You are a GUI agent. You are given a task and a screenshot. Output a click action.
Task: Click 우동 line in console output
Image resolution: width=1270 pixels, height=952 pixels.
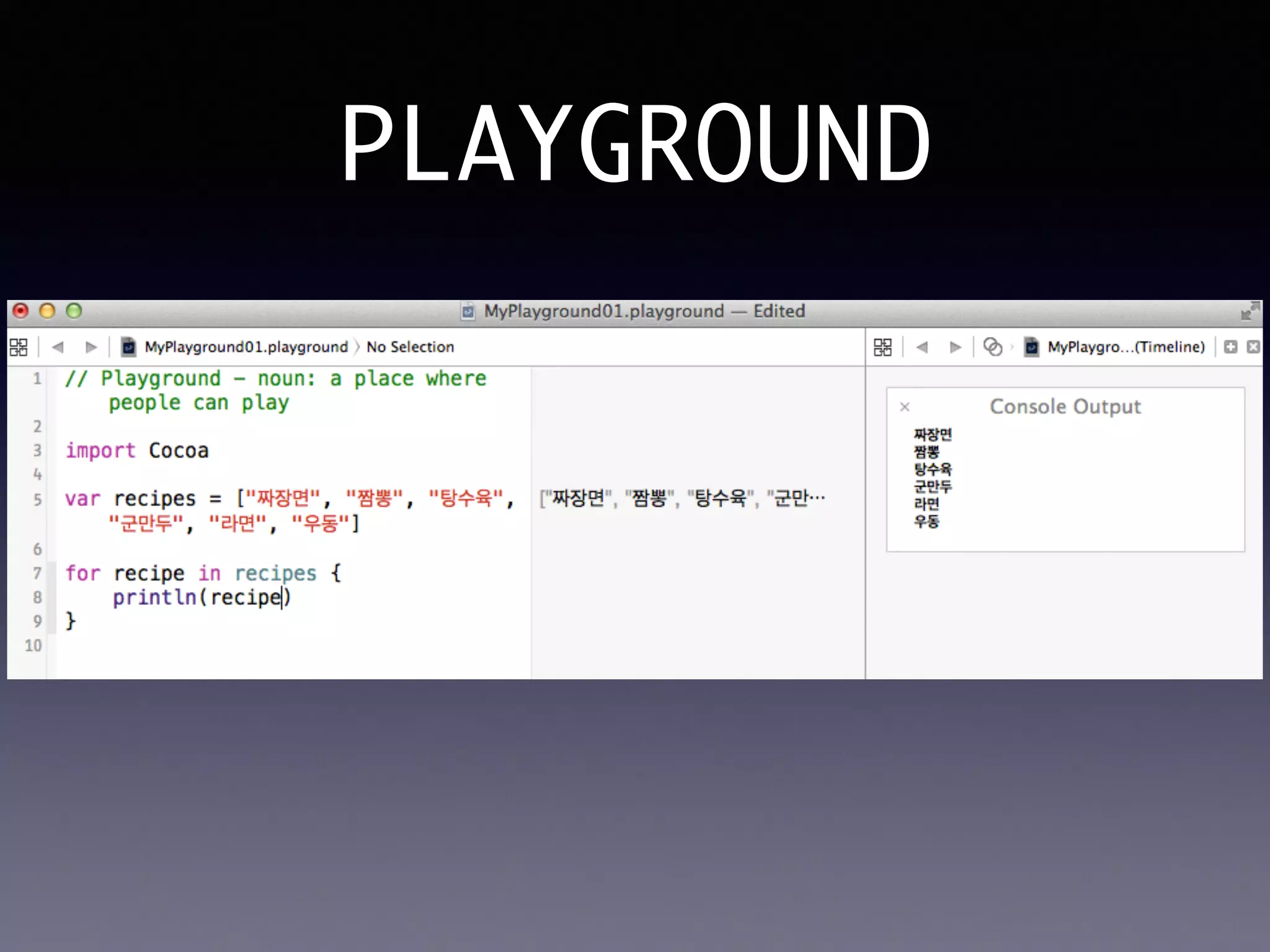[x=926, y=521]
